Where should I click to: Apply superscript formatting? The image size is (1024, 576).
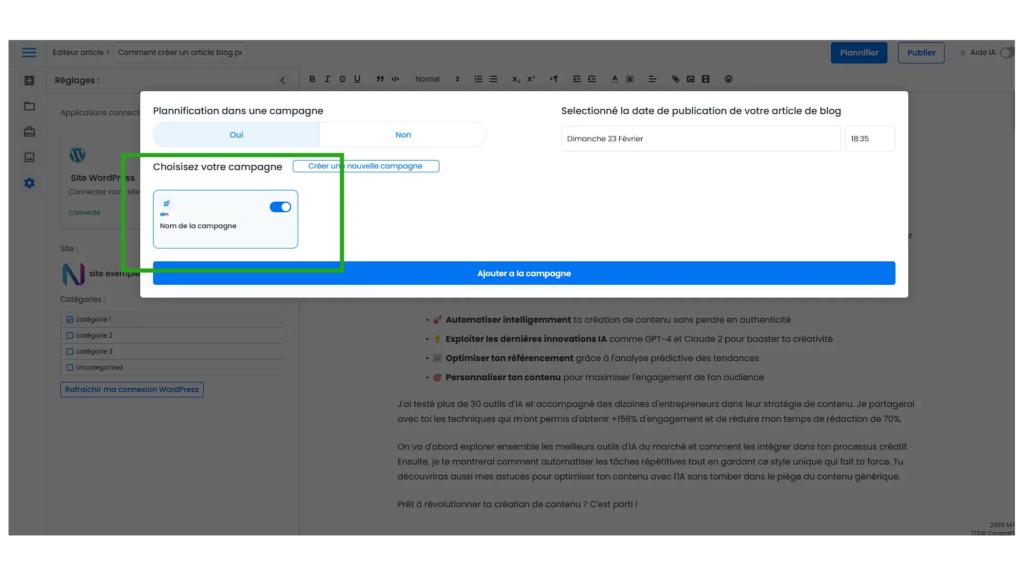coord(531,79)
